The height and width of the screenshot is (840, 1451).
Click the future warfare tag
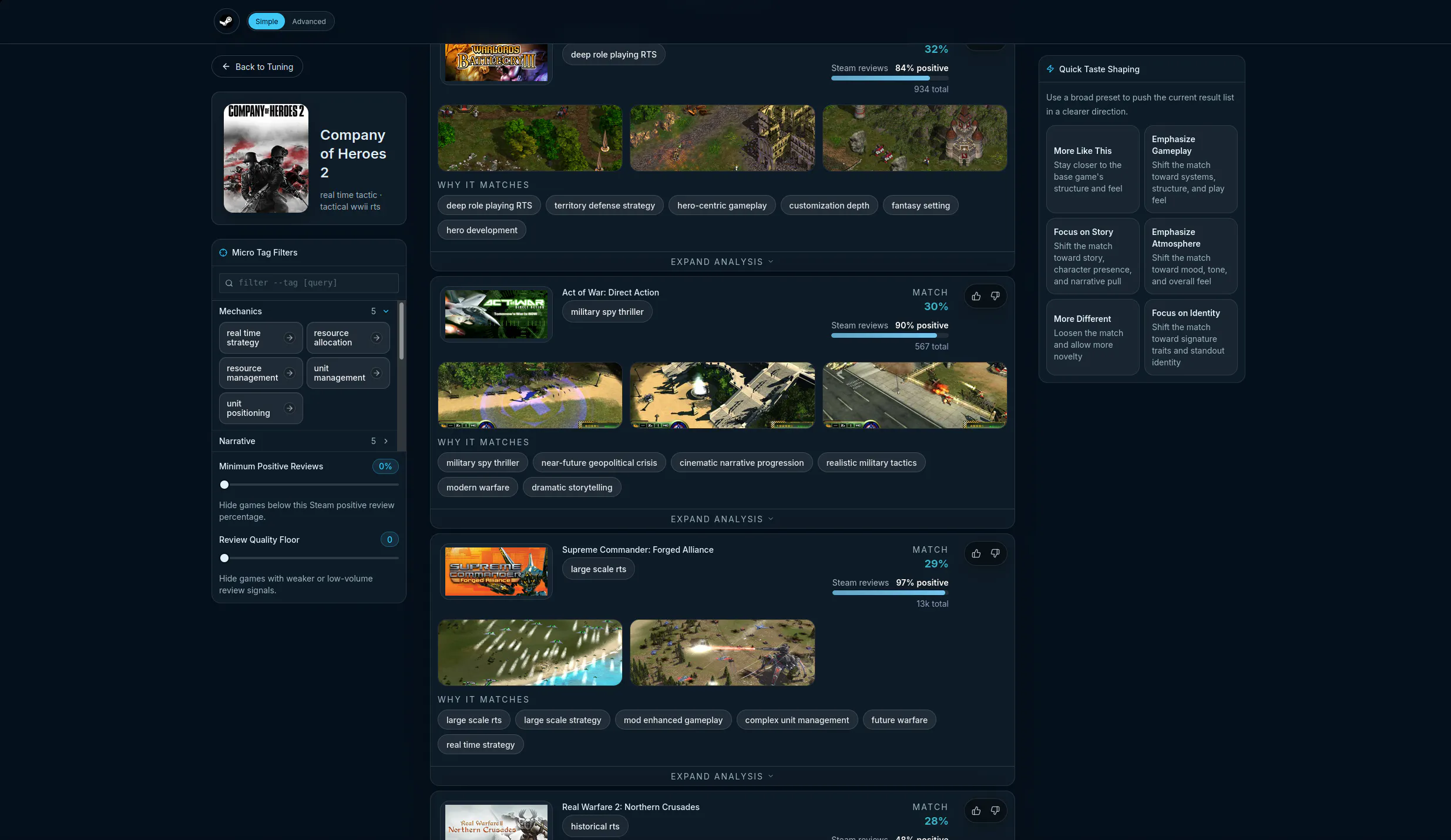pyautogui.click(x=899, y=720)
